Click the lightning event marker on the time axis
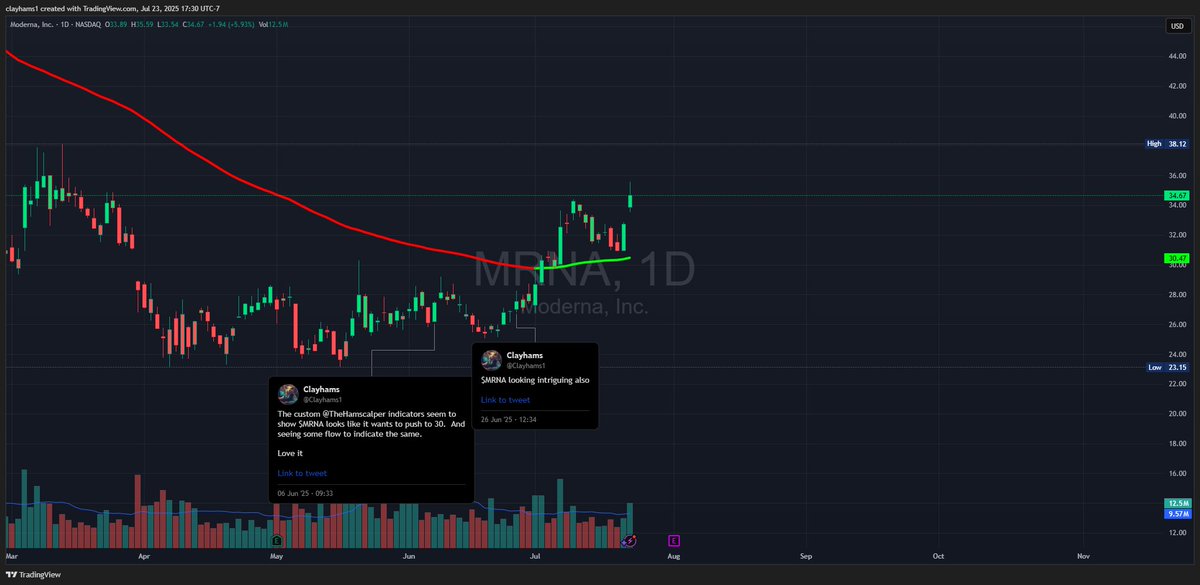The width and height of the screenshot is (1200, 585). pyautogui.click(x=629, y=540)
